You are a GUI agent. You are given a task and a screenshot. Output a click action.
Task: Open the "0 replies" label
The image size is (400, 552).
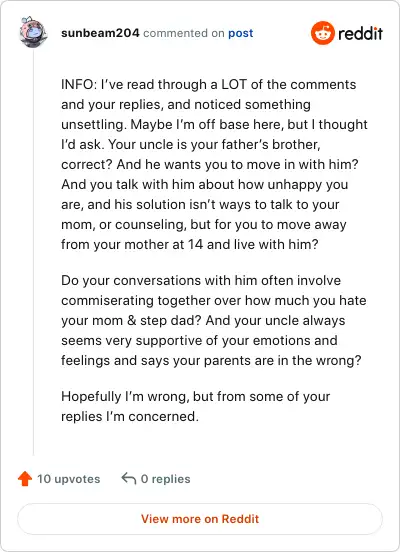tap(165, 479)
